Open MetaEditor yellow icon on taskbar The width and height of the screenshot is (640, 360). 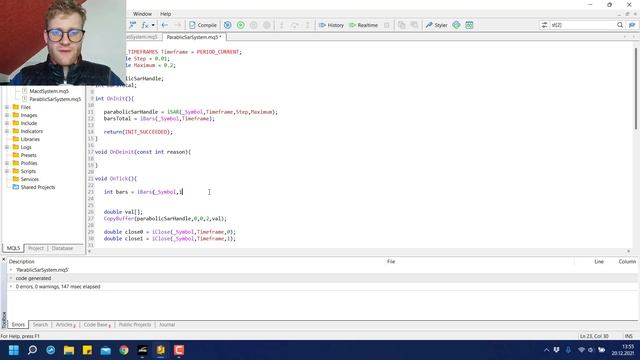click(x=160, y=350)
